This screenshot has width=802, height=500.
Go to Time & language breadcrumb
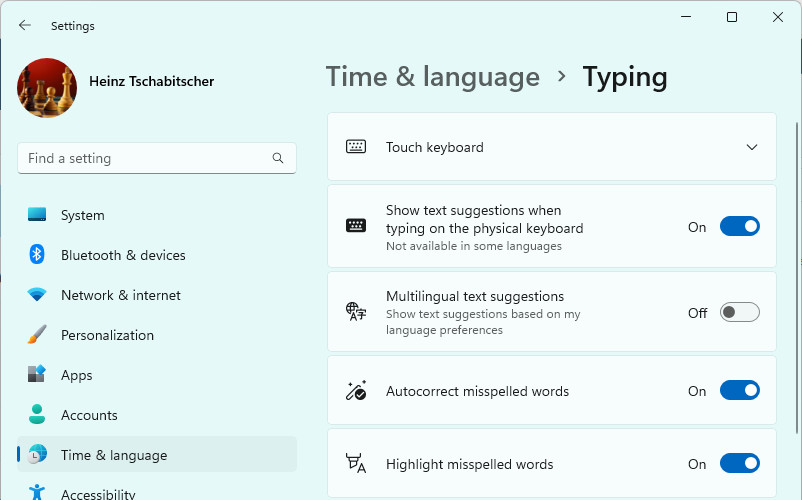point(433,77)
